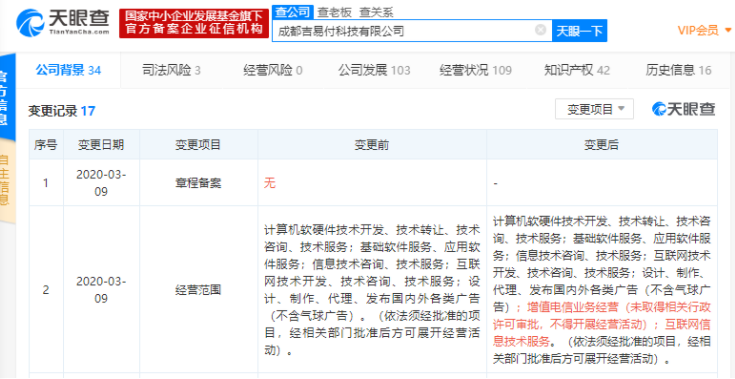
Task: Click the 变更前 column header
Action: [x=372, y=145]
